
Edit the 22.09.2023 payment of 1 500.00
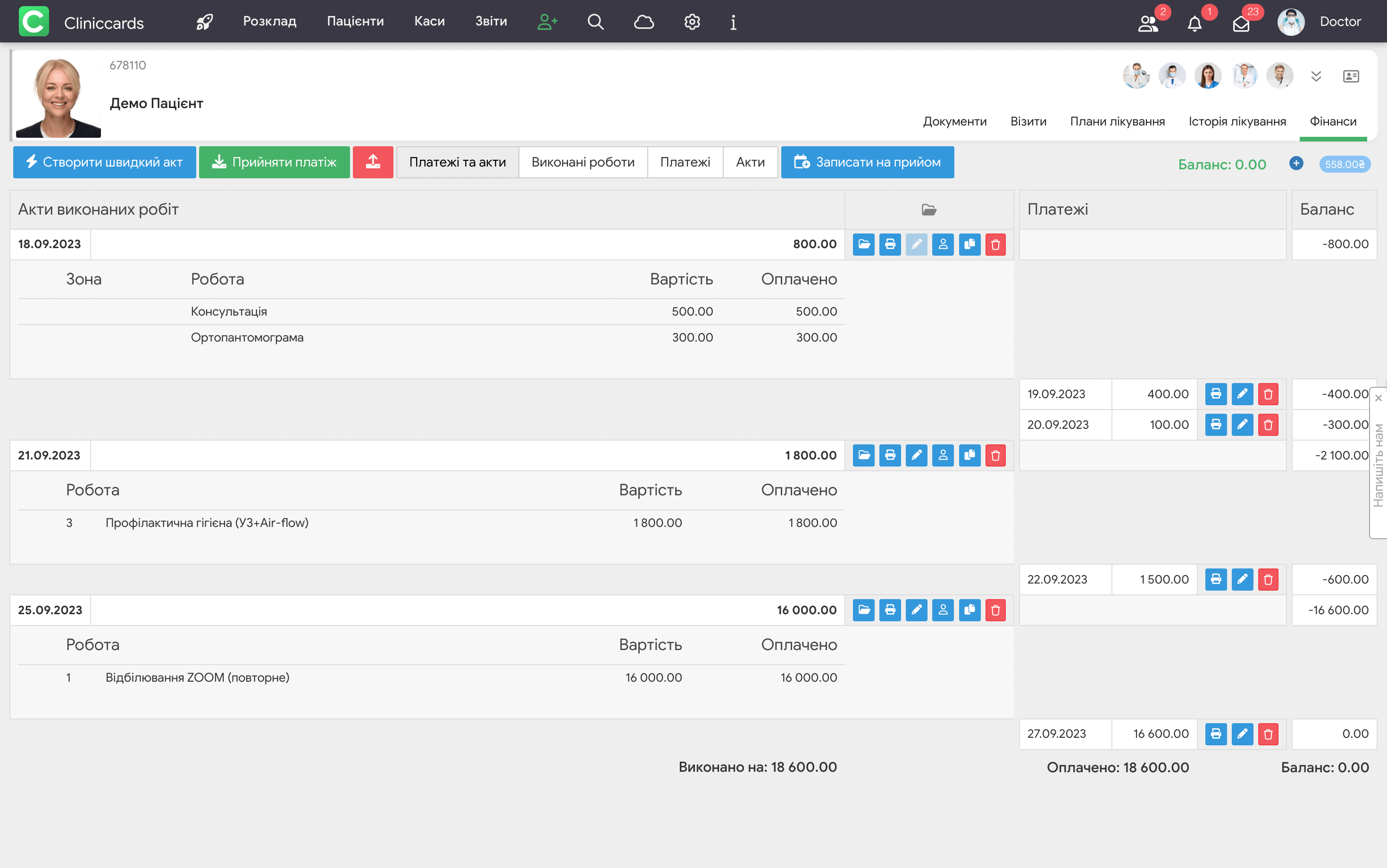pyautogui.click(x=1242, y=580)
